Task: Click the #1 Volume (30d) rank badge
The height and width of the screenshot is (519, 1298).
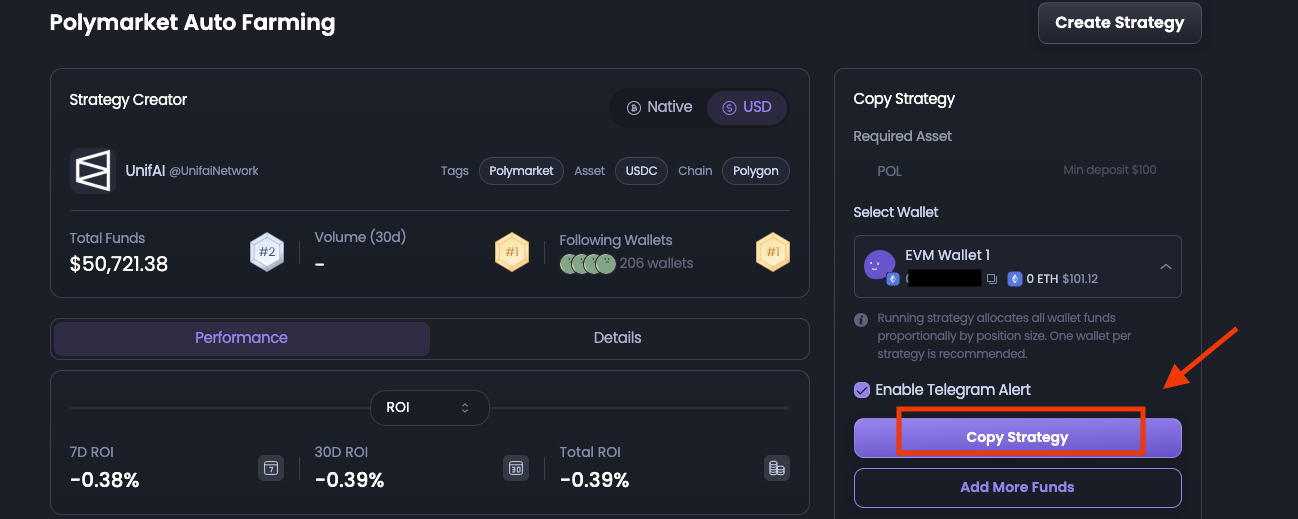Action: pos(511,253)
